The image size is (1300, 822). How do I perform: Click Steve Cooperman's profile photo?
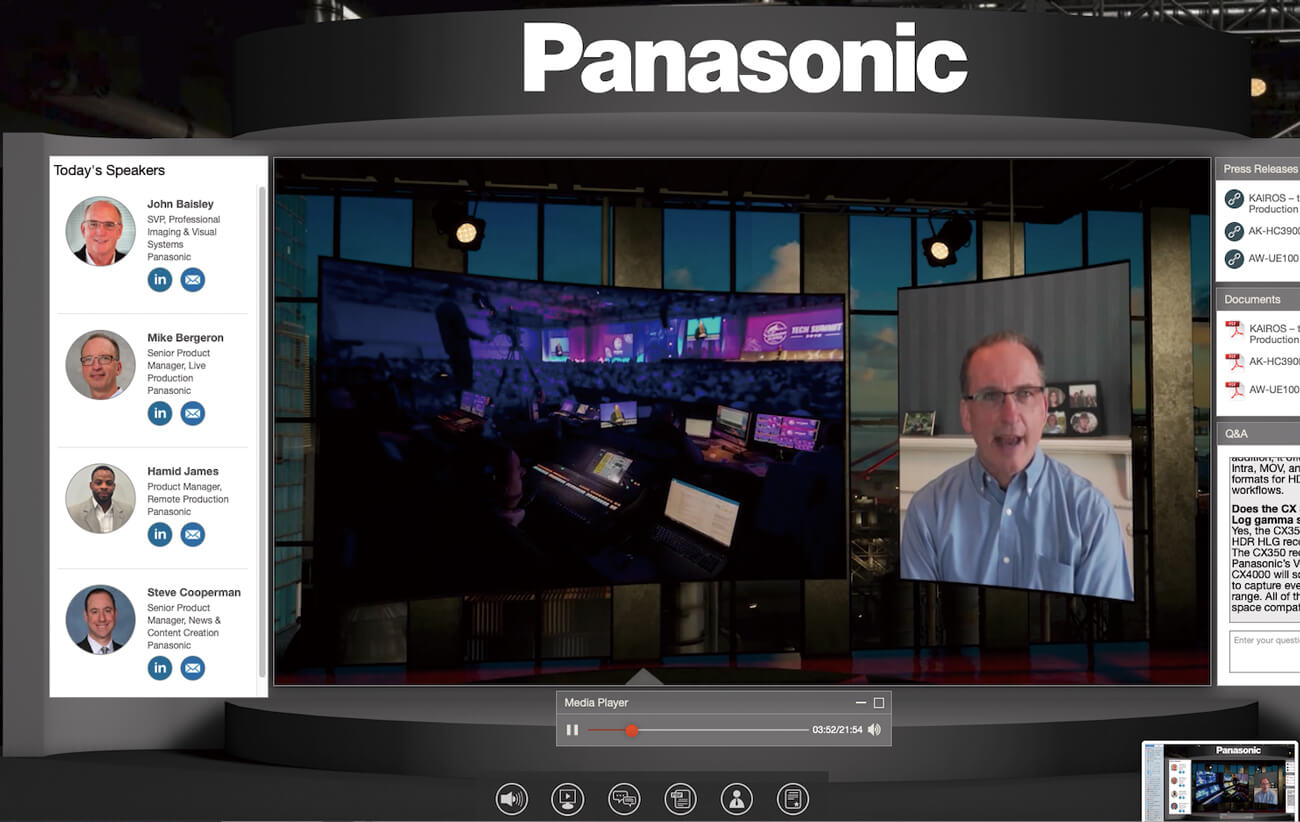[x=101, y=620]
